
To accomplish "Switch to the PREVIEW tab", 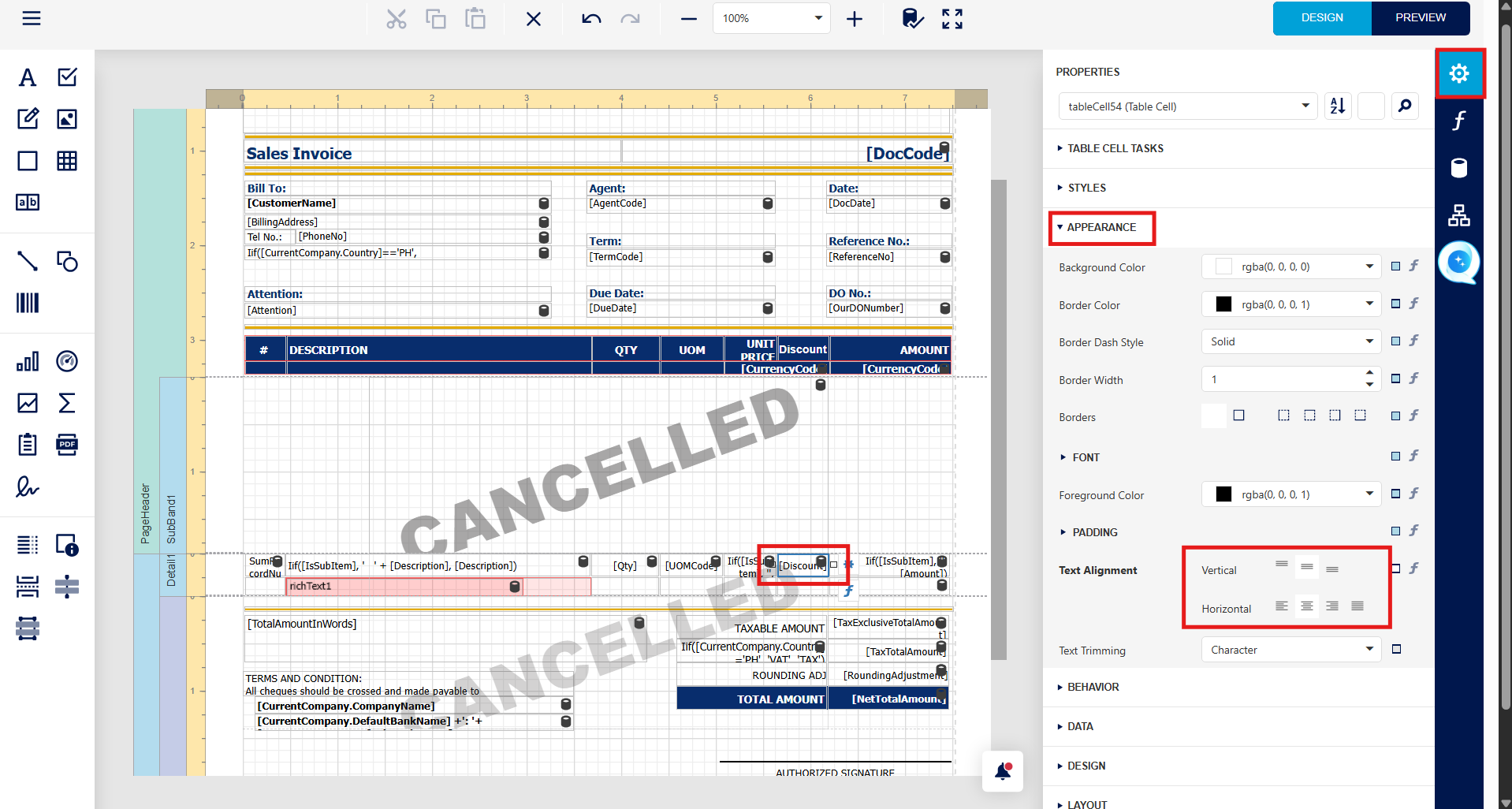I will point(1421,18).
